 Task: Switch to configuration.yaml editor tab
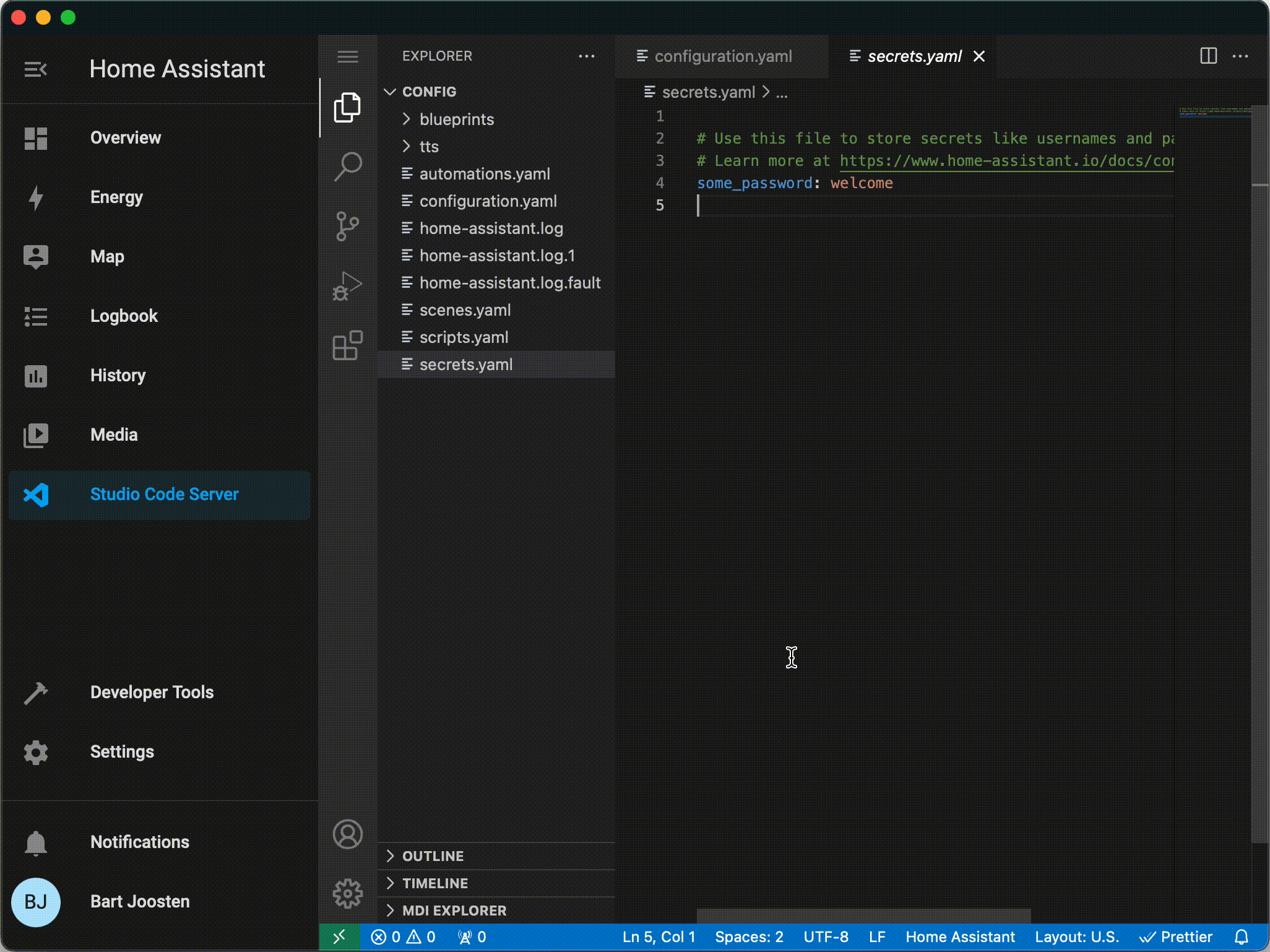pos(722,56)
